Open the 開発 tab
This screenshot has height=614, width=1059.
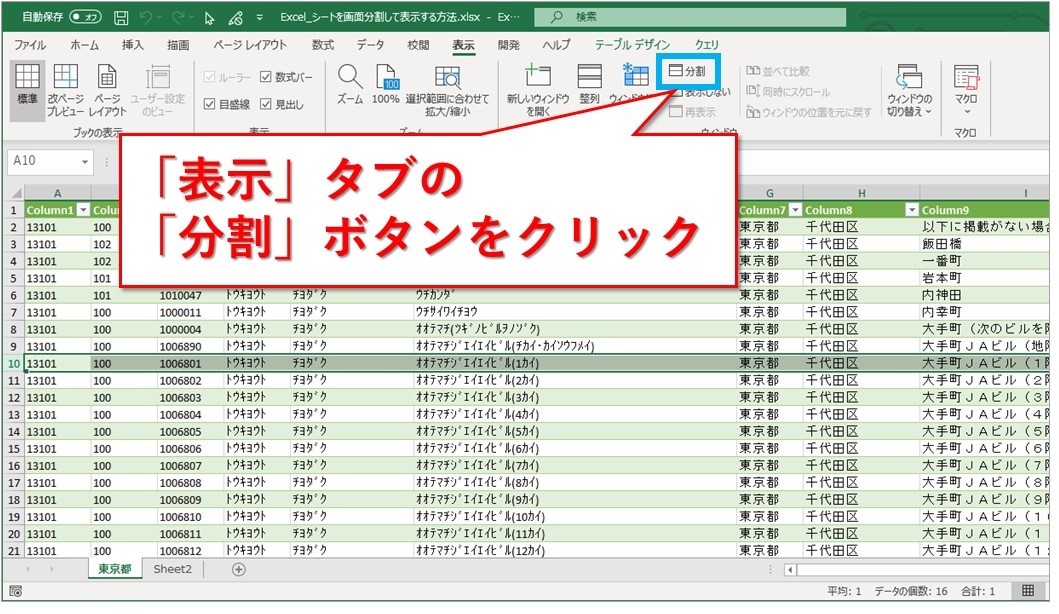click(509, 45)
